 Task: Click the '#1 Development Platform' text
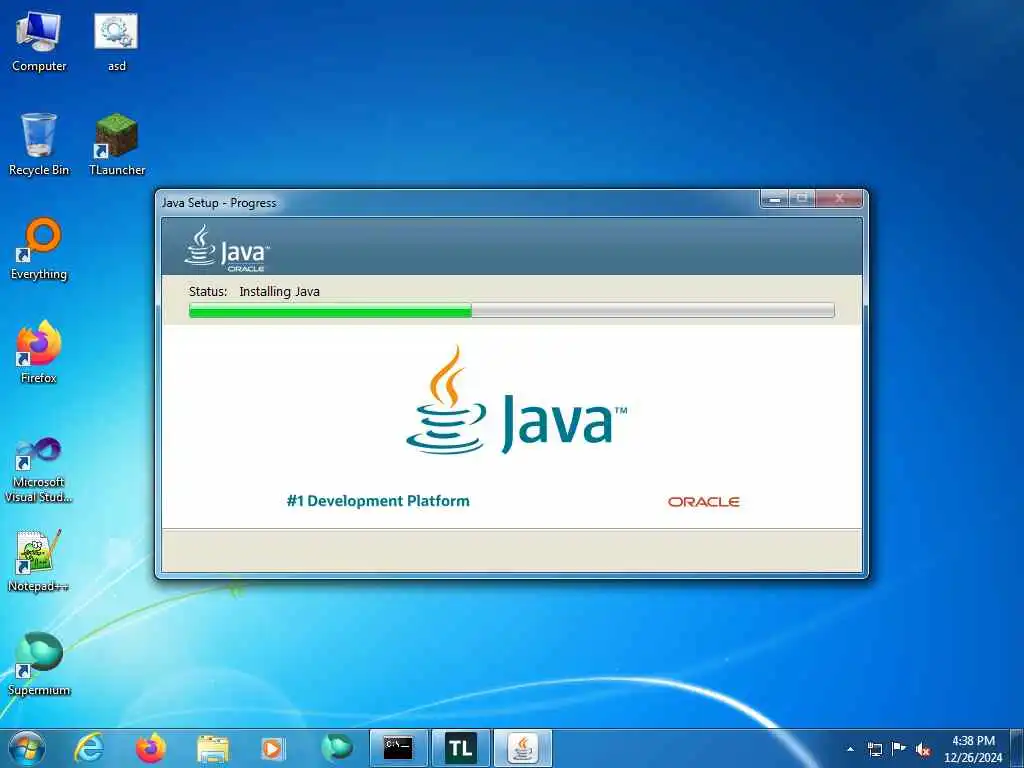[378, 501]
